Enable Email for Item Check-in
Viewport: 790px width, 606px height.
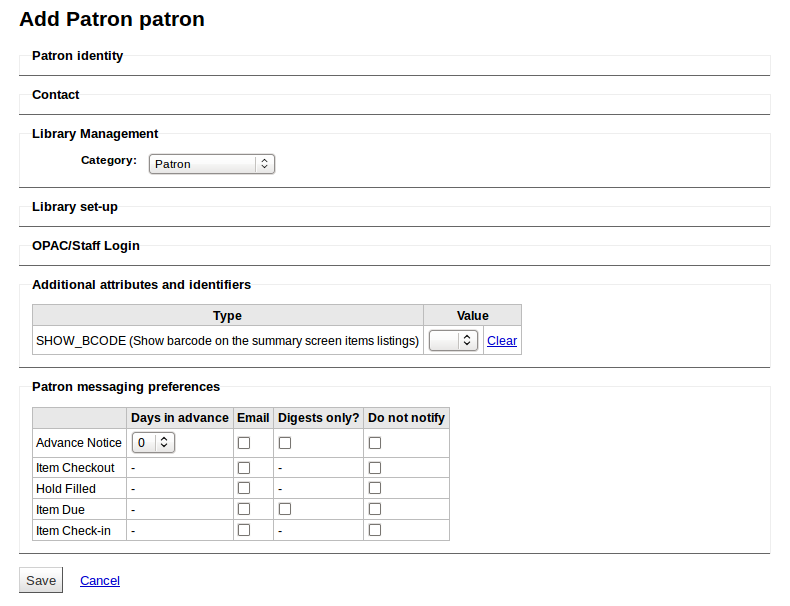point(244,531)
